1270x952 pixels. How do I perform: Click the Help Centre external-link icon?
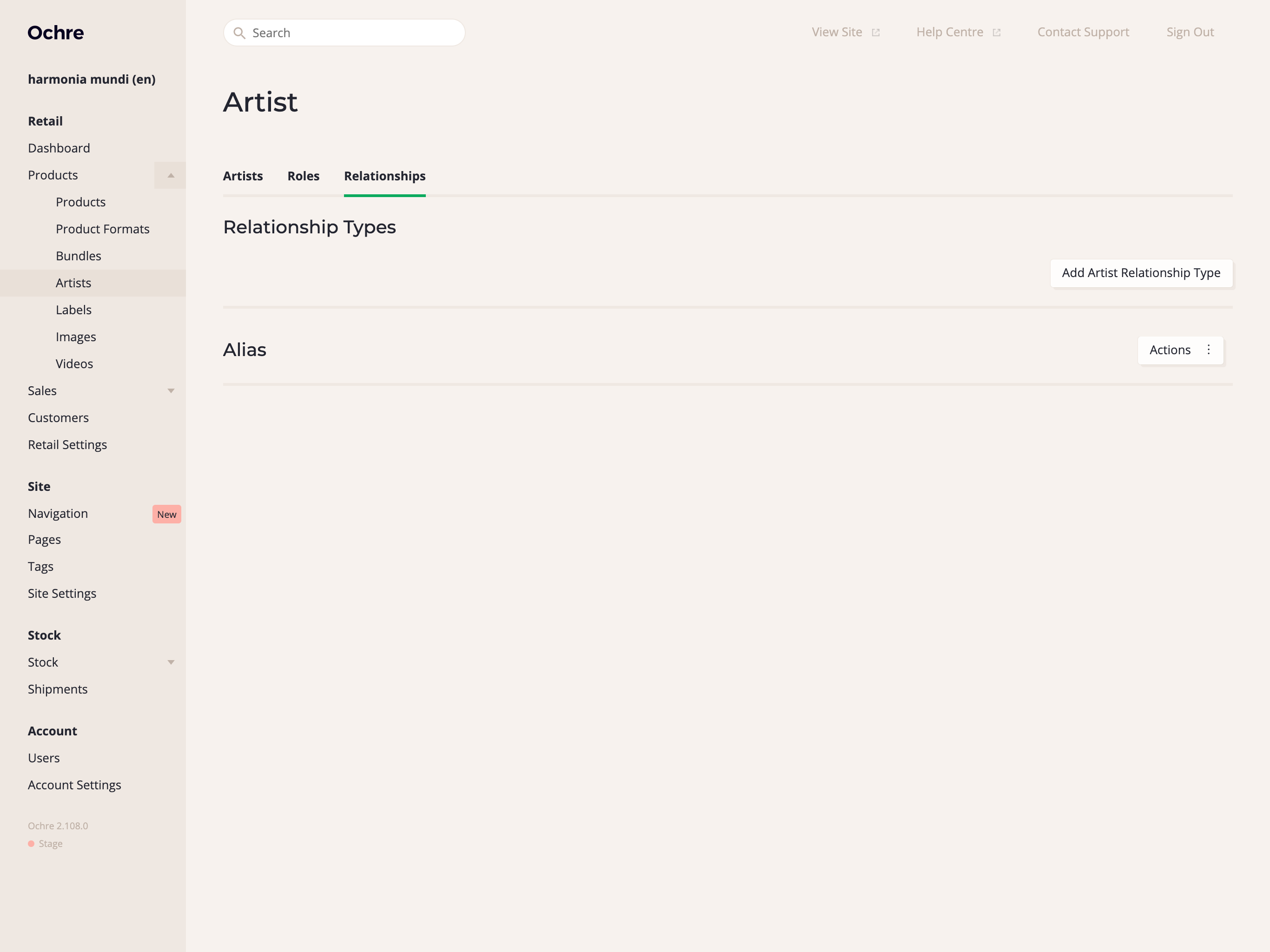coord(996,33)
